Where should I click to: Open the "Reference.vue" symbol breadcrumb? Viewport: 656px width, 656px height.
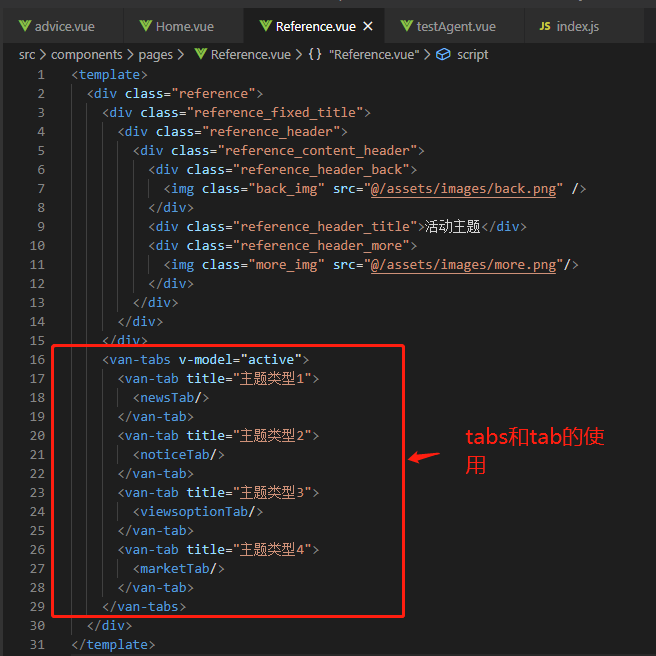374,54
